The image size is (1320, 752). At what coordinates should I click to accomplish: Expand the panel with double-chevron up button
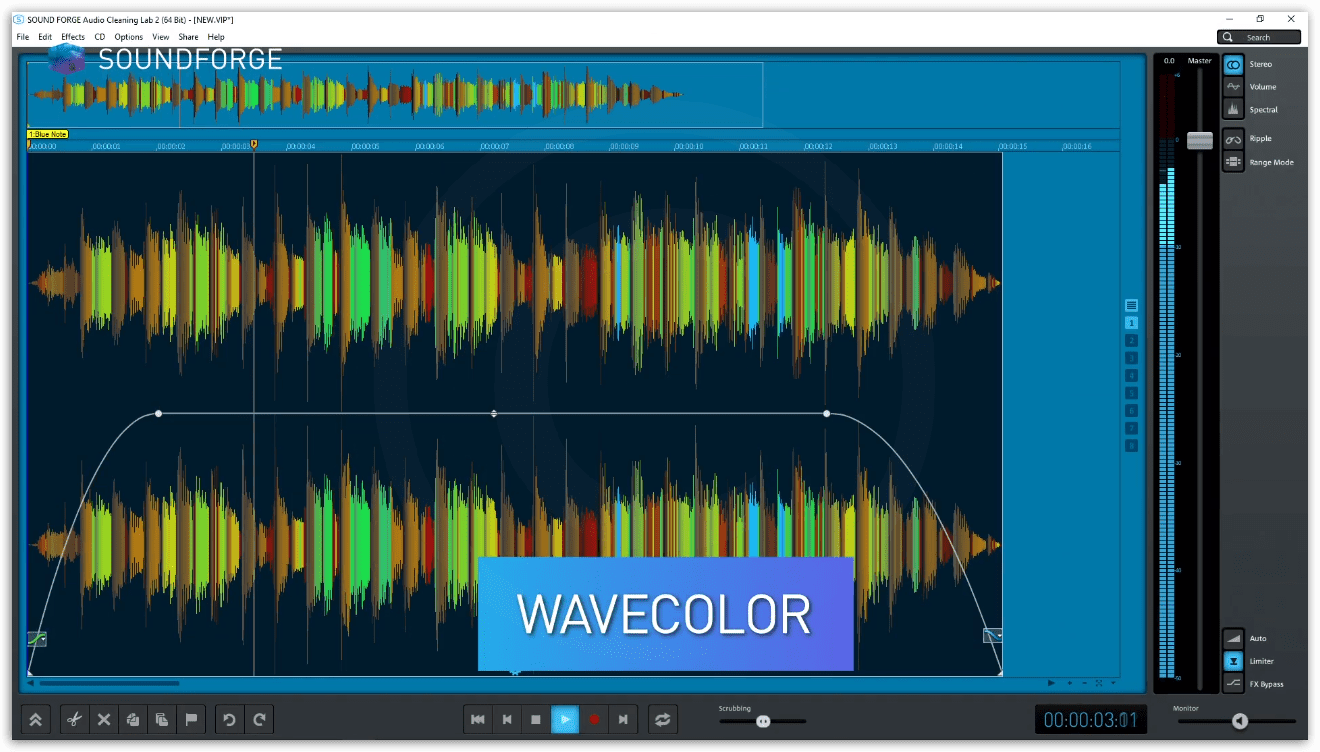click(x=36, y=719)
